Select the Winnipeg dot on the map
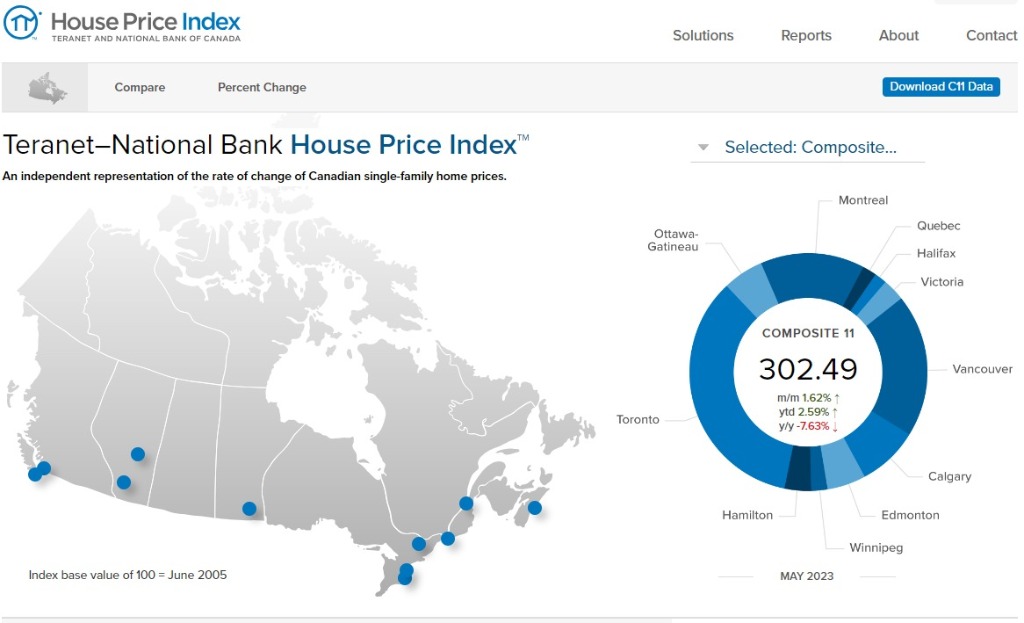 click(x=249, y=509)
